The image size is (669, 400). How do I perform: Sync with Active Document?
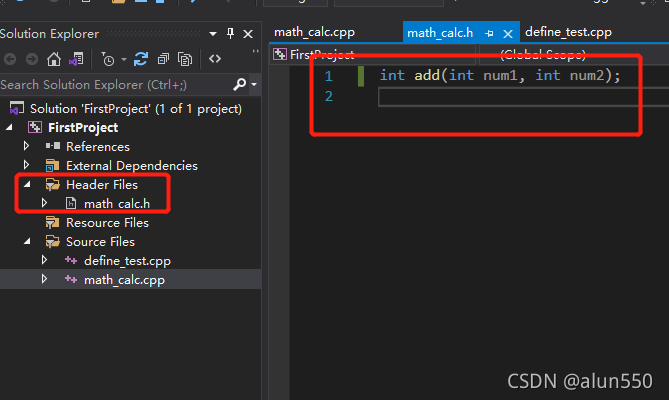pos(140,59)
